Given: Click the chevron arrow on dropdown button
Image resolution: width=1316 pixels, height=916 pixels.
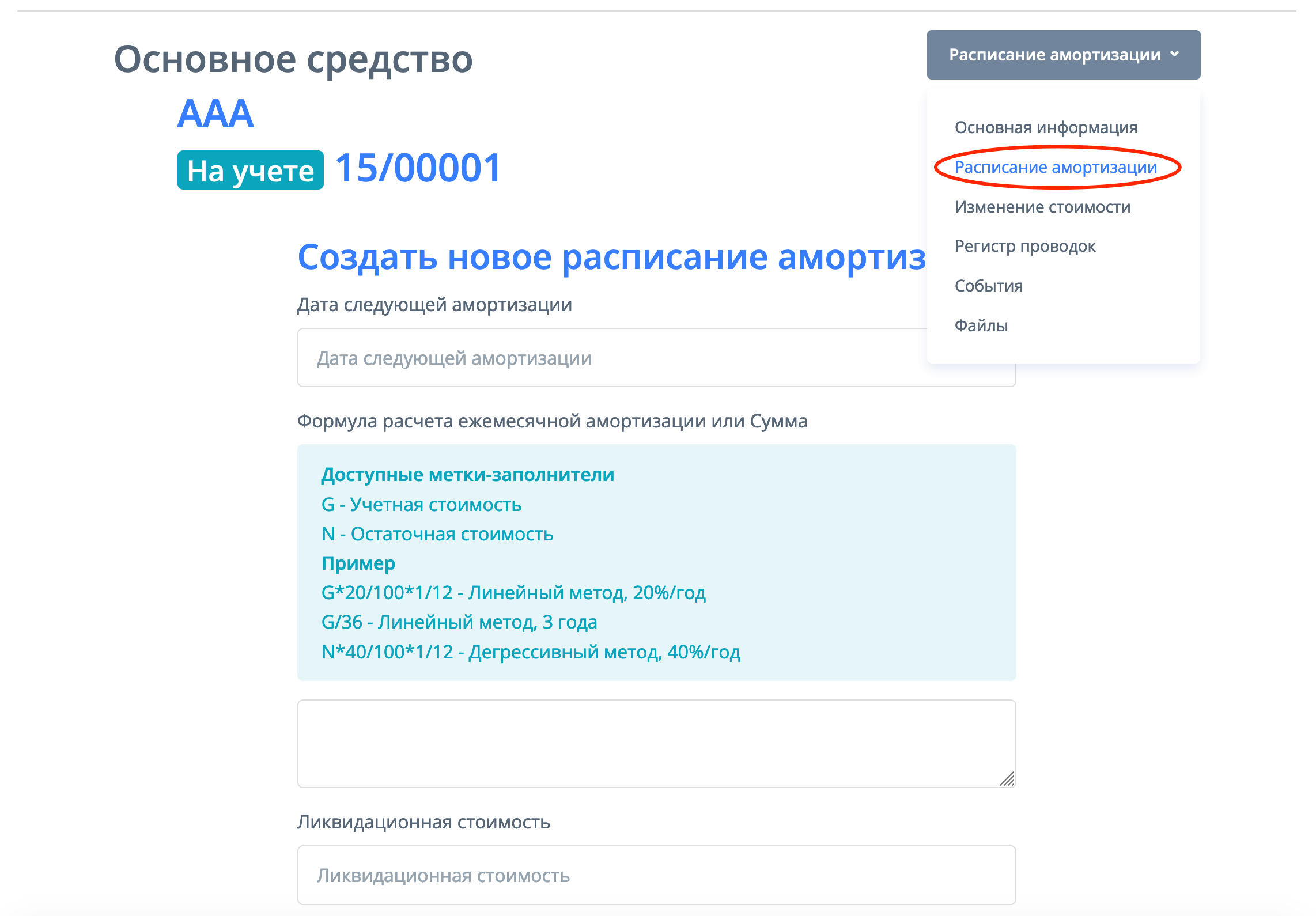Looking at the screenshot, I should point(1174,54).
